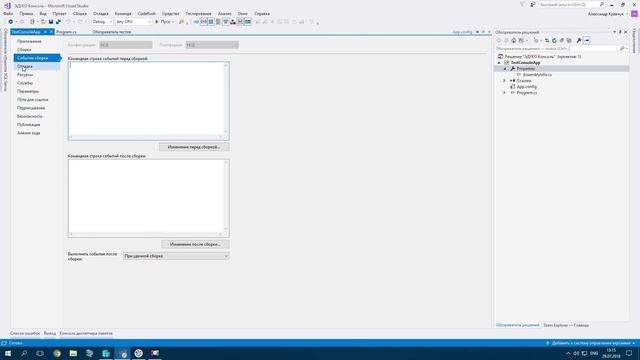
Task: Open the Консоль диспетчера пакетов tab
Action: pyautogui.click(x=86, y=333)
